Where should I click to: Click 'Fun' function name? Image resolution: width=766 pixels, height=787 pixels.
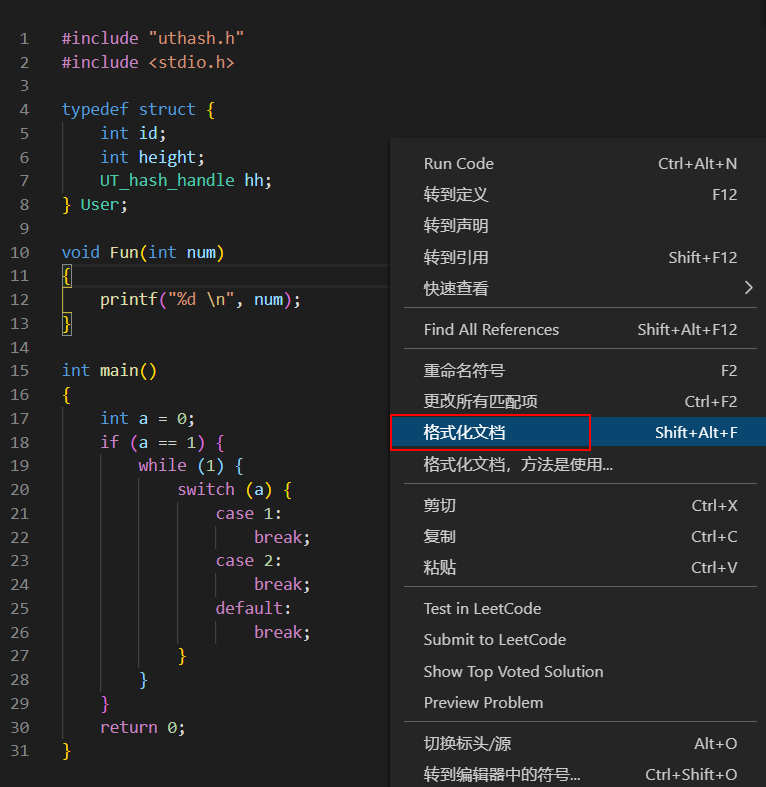pos(124,252)
